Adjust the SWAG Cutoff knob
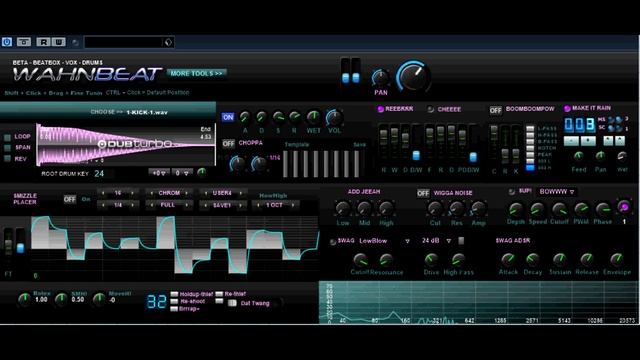 click(360, 260)
